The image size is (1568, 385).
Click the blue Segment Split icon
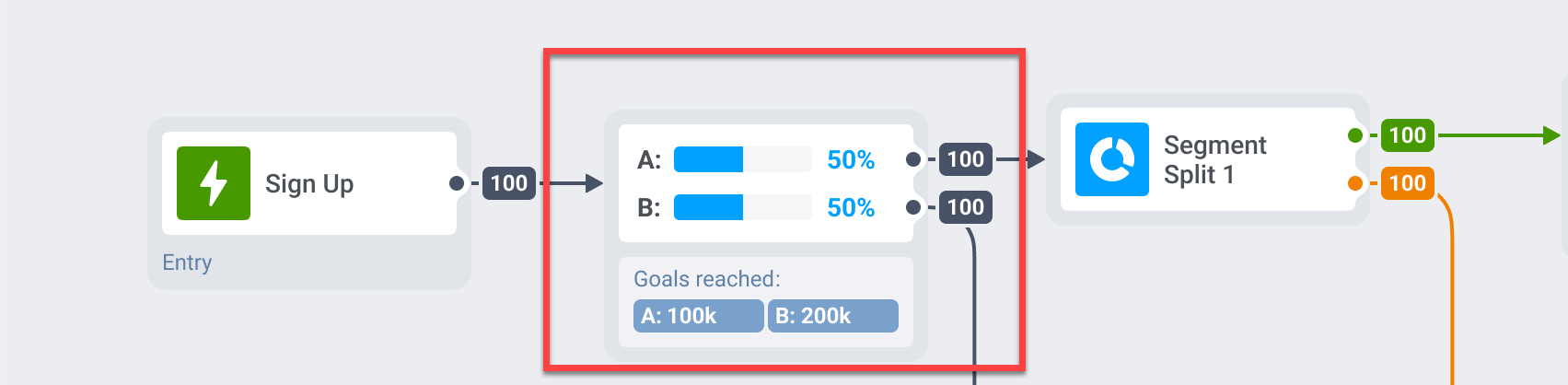tap(1112, 159)
